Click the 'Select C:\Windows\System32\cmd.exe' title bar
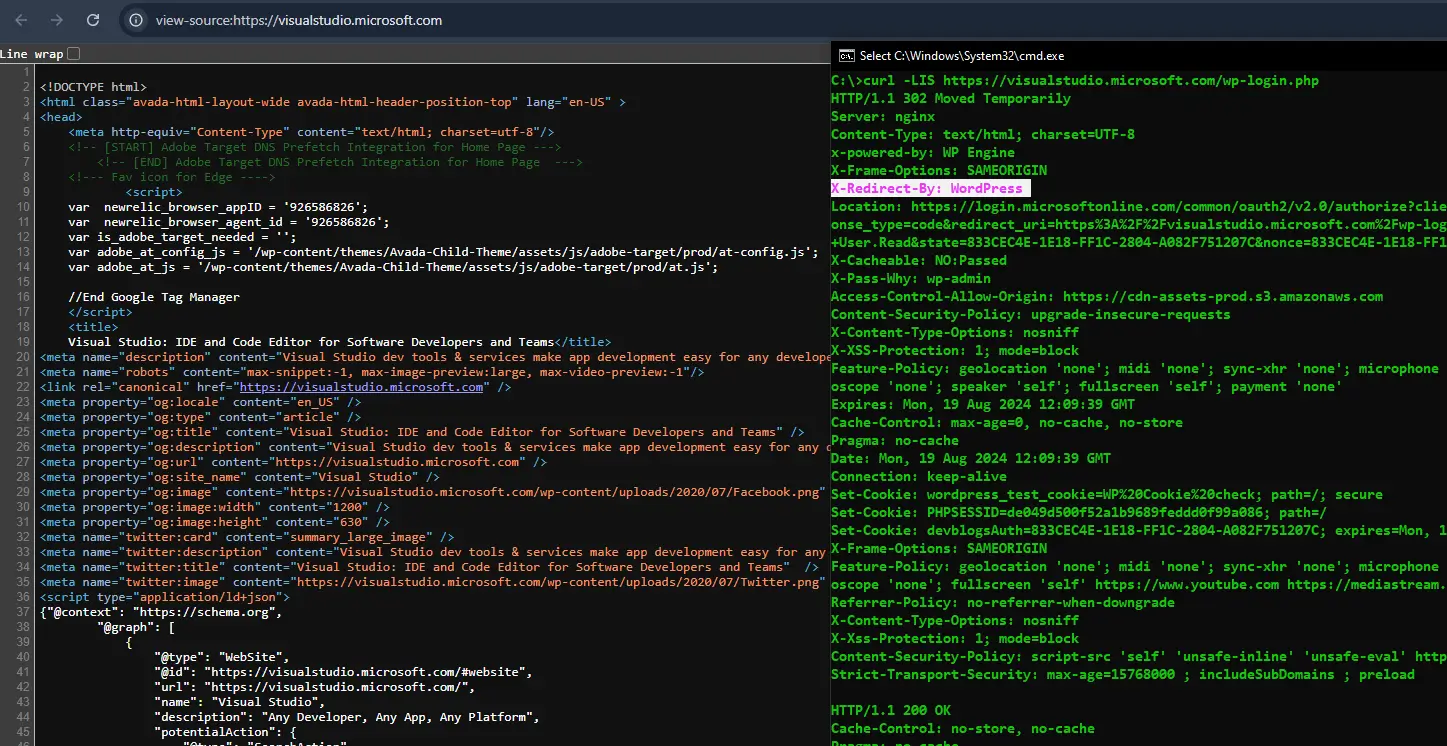This screenshot has width=1447, height=746. [1139, 56]
